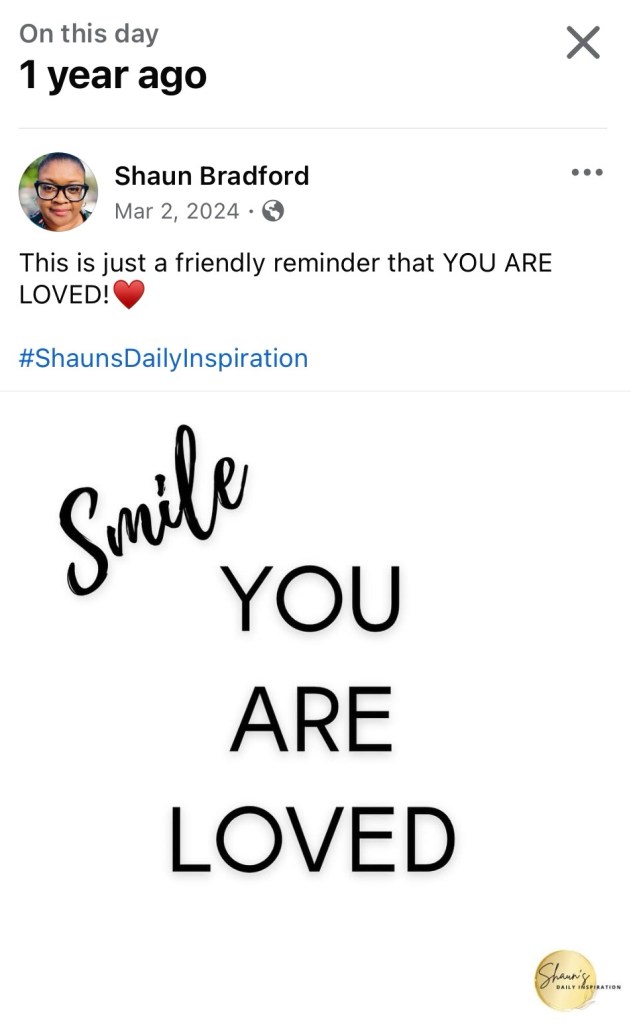The image size is (631, 1024).
Task: Click the globe public audience icon
Action: click(272, 211)
